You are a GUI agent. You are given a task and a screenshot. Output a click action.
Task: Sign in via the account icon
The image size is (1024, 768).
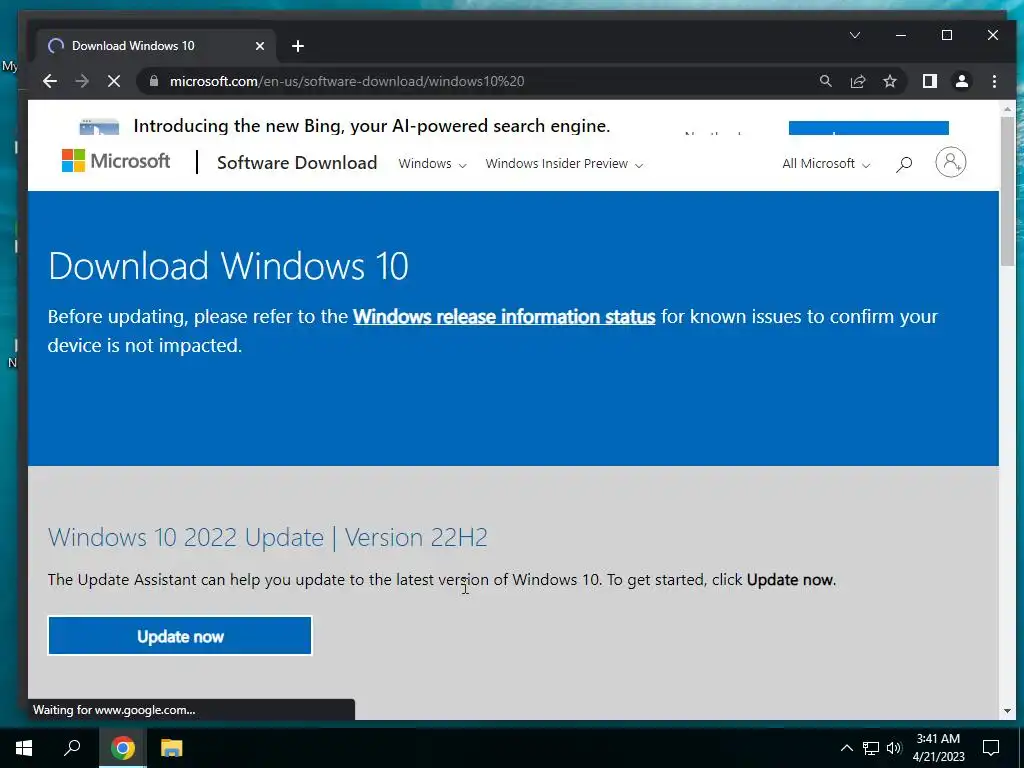click(x=950, y=162)
